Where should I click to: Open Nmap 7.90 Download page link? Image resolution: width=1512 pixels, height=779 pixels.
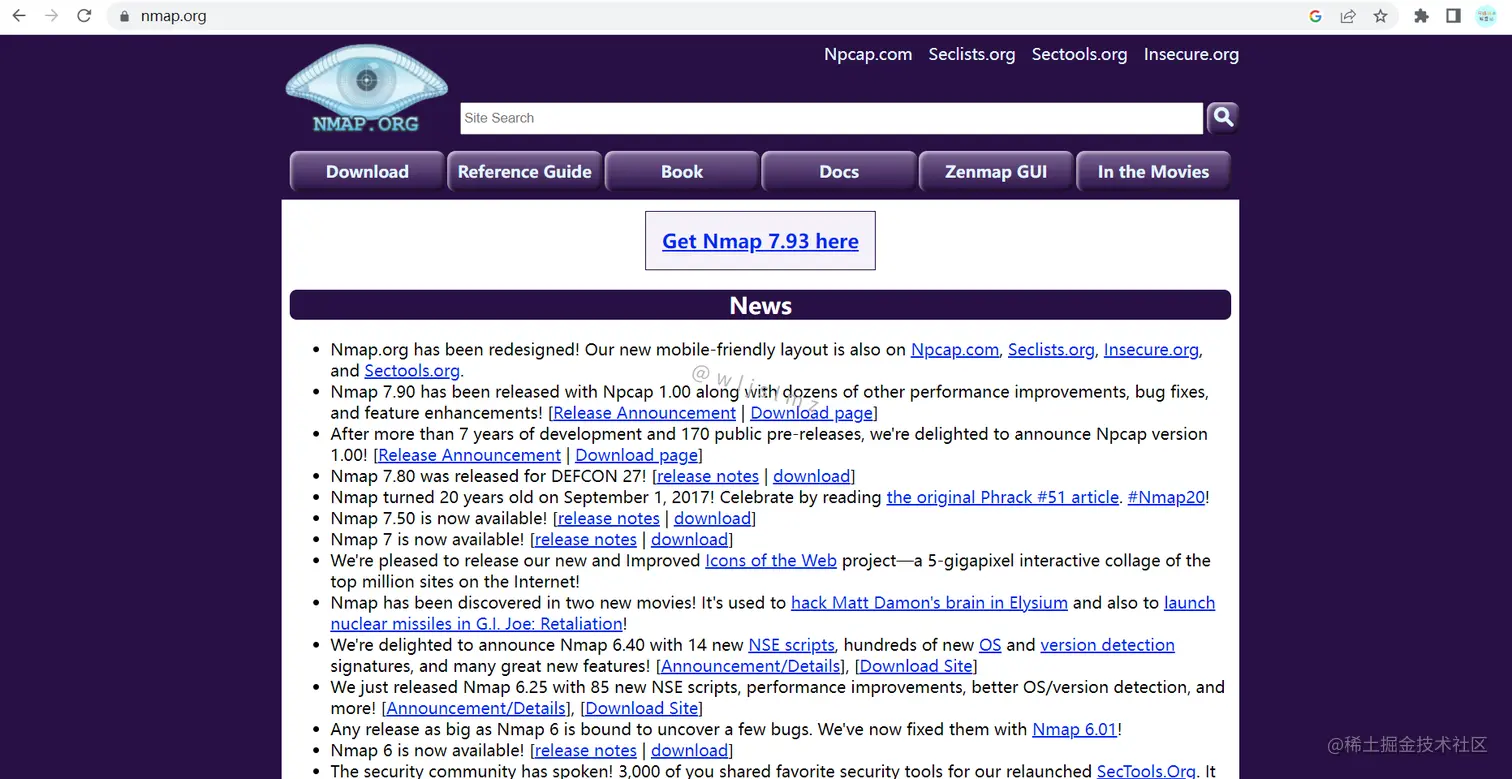[812, 413]
